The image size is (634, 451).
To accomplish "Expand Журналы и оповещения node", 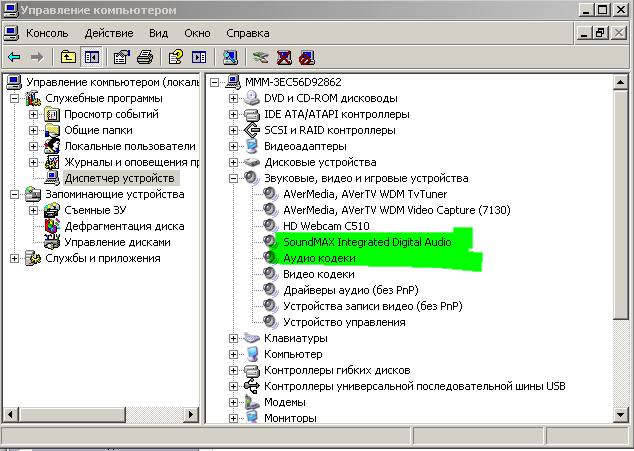I will pyautogui.click(x=34, y=162).
